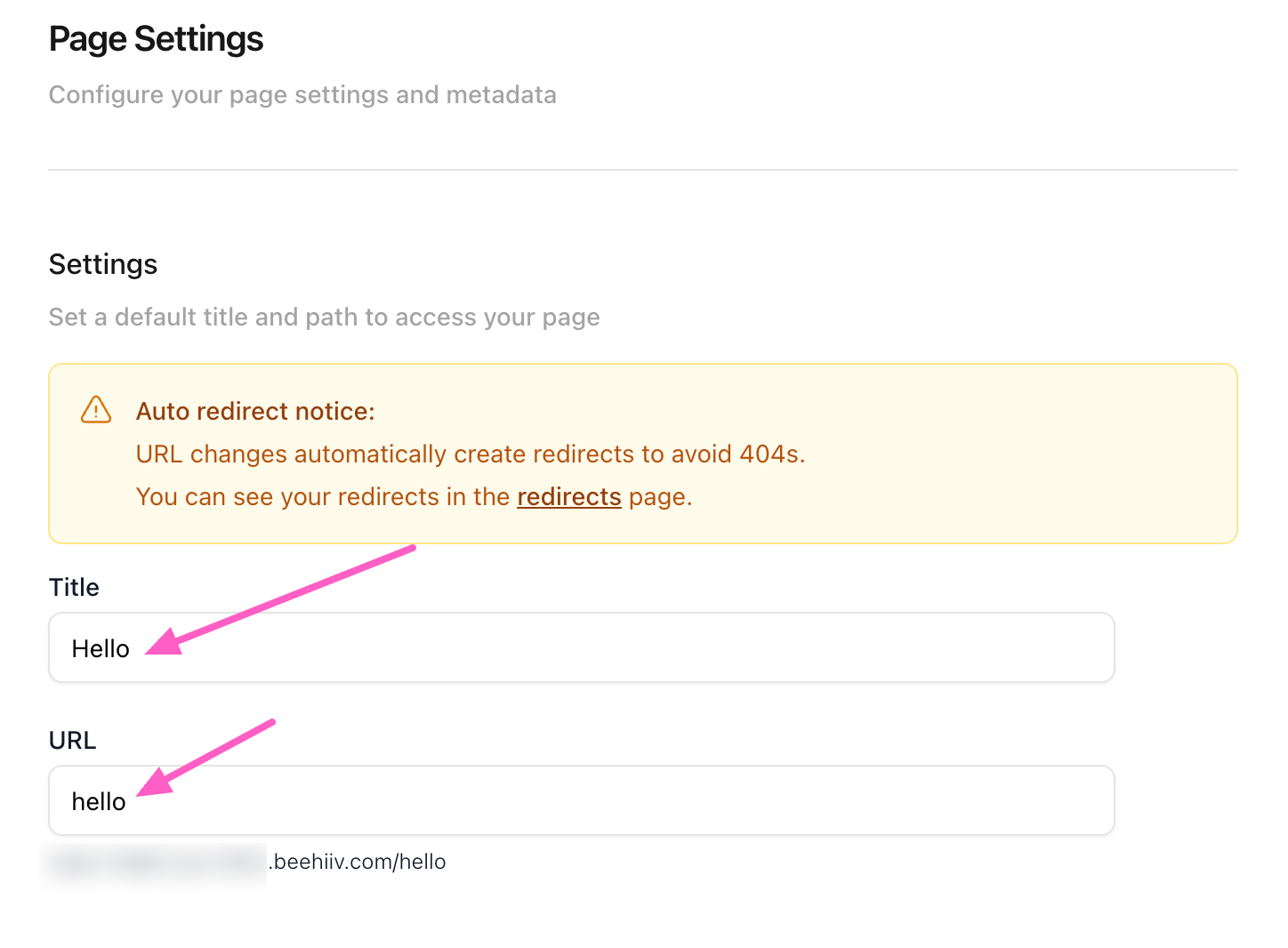Click the Settings section heading
The height and width of the screenshot is (948, 1288).
pos(103,264)
